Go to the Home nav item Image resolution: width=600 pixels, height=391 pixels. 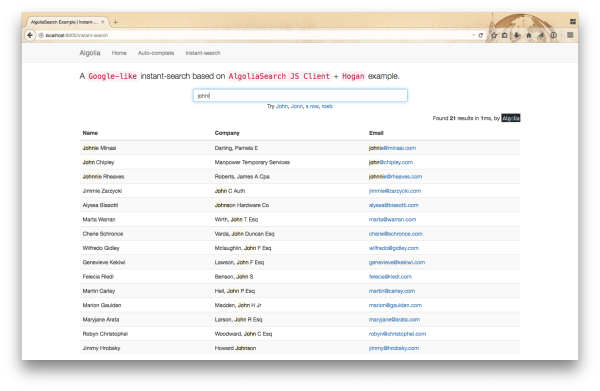click(119, 53)
